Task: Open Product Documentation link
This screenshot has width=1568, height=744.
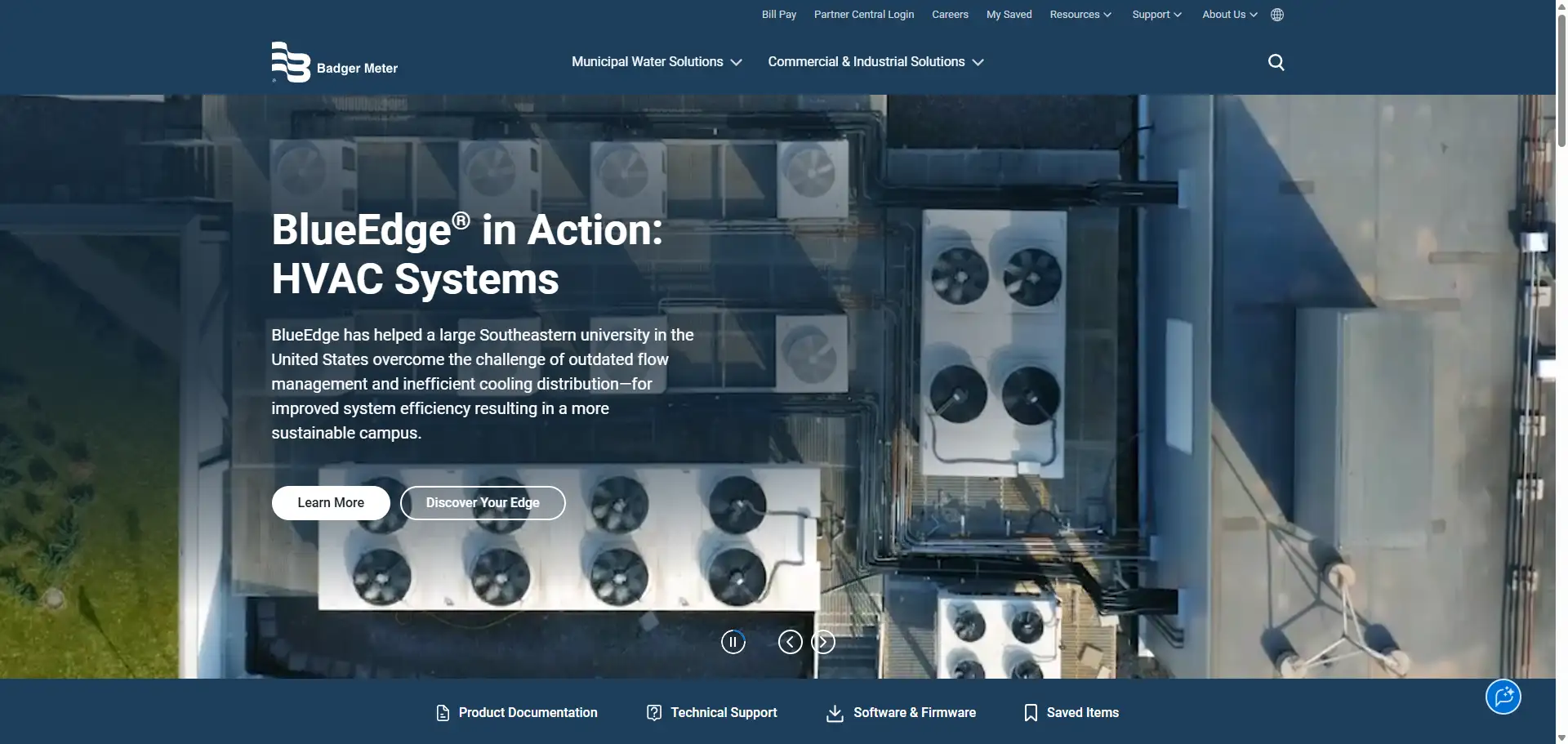Action: point(528,713)
